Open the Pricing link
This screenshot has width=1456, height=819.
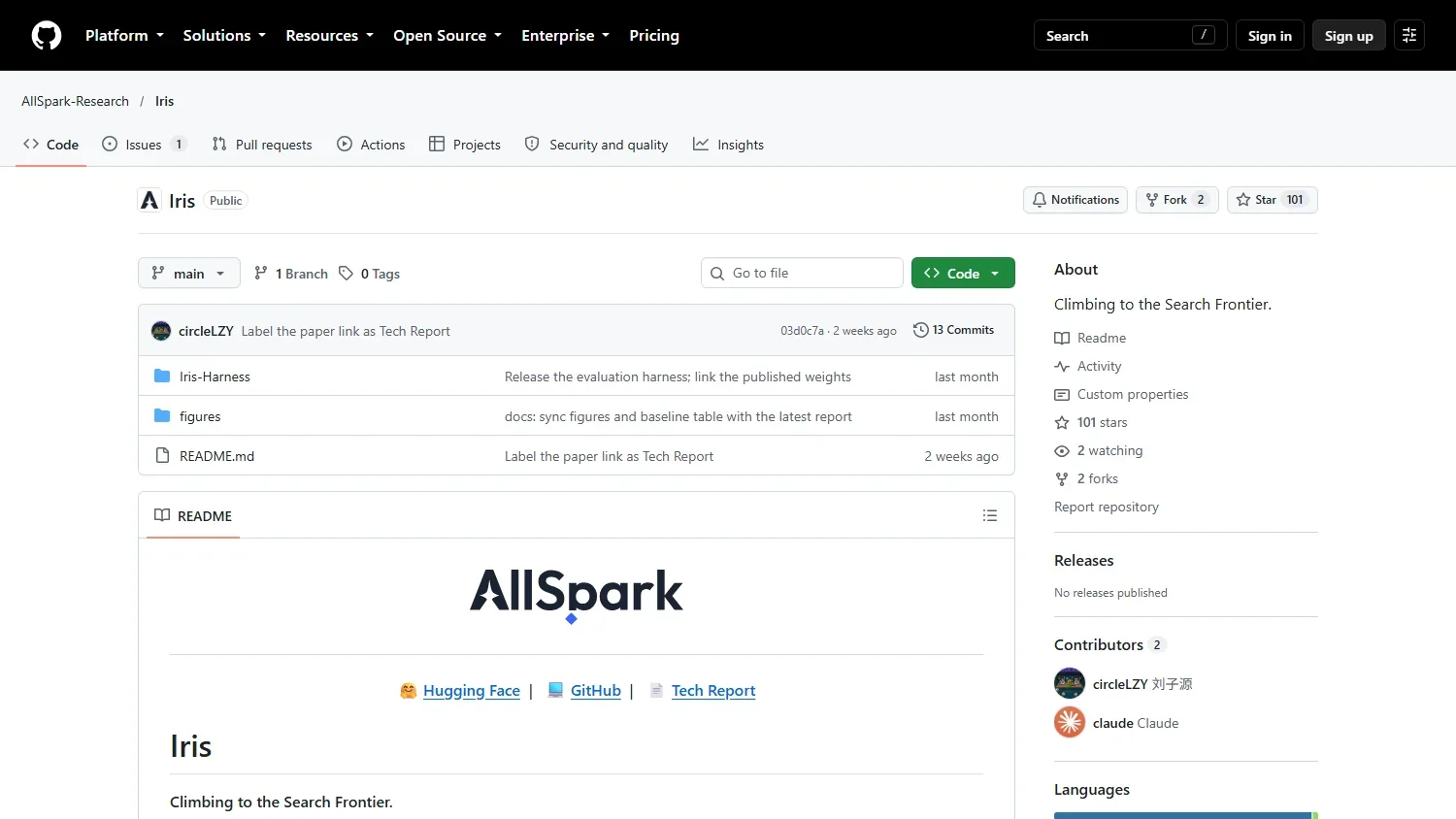click(654, 36)
